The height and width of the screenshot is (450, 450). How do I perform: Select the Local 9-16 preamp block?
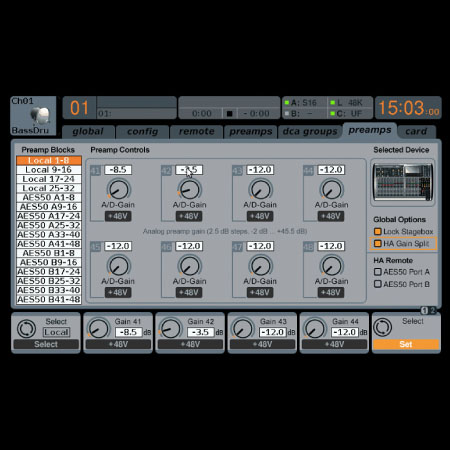[49, 170]
